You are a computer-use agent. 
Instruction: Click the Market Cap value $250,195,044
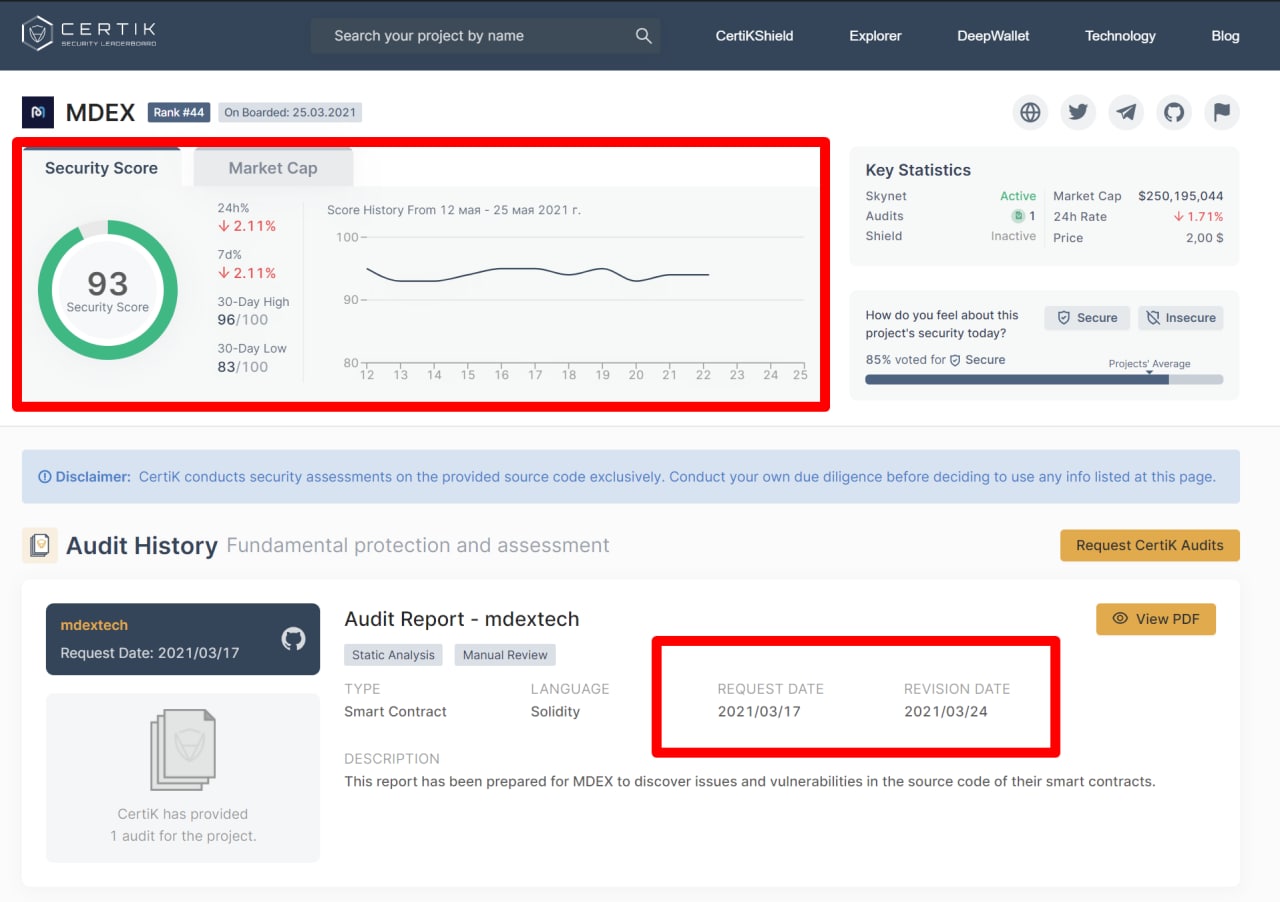[1180, 196]
